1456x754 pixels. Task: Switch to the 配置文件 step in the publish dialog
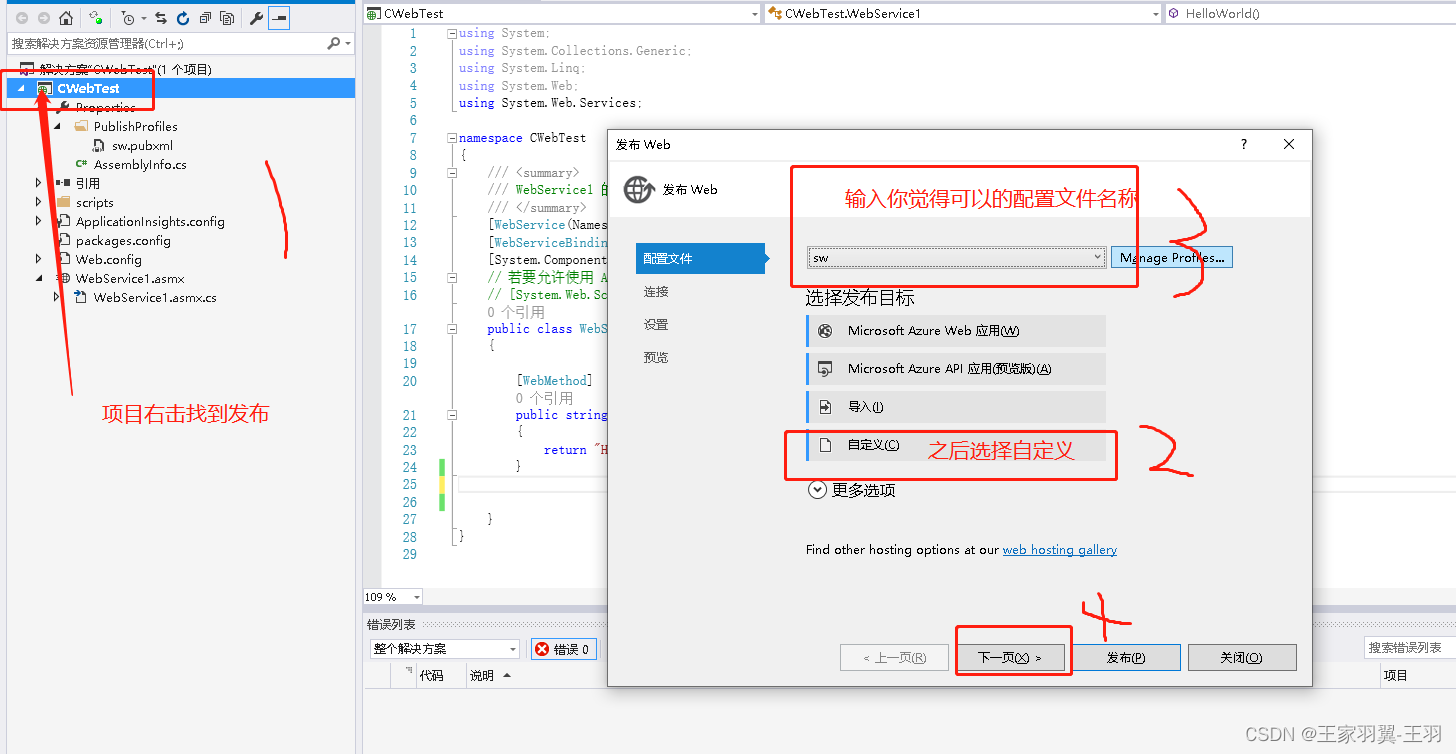(x=700, y=258)
